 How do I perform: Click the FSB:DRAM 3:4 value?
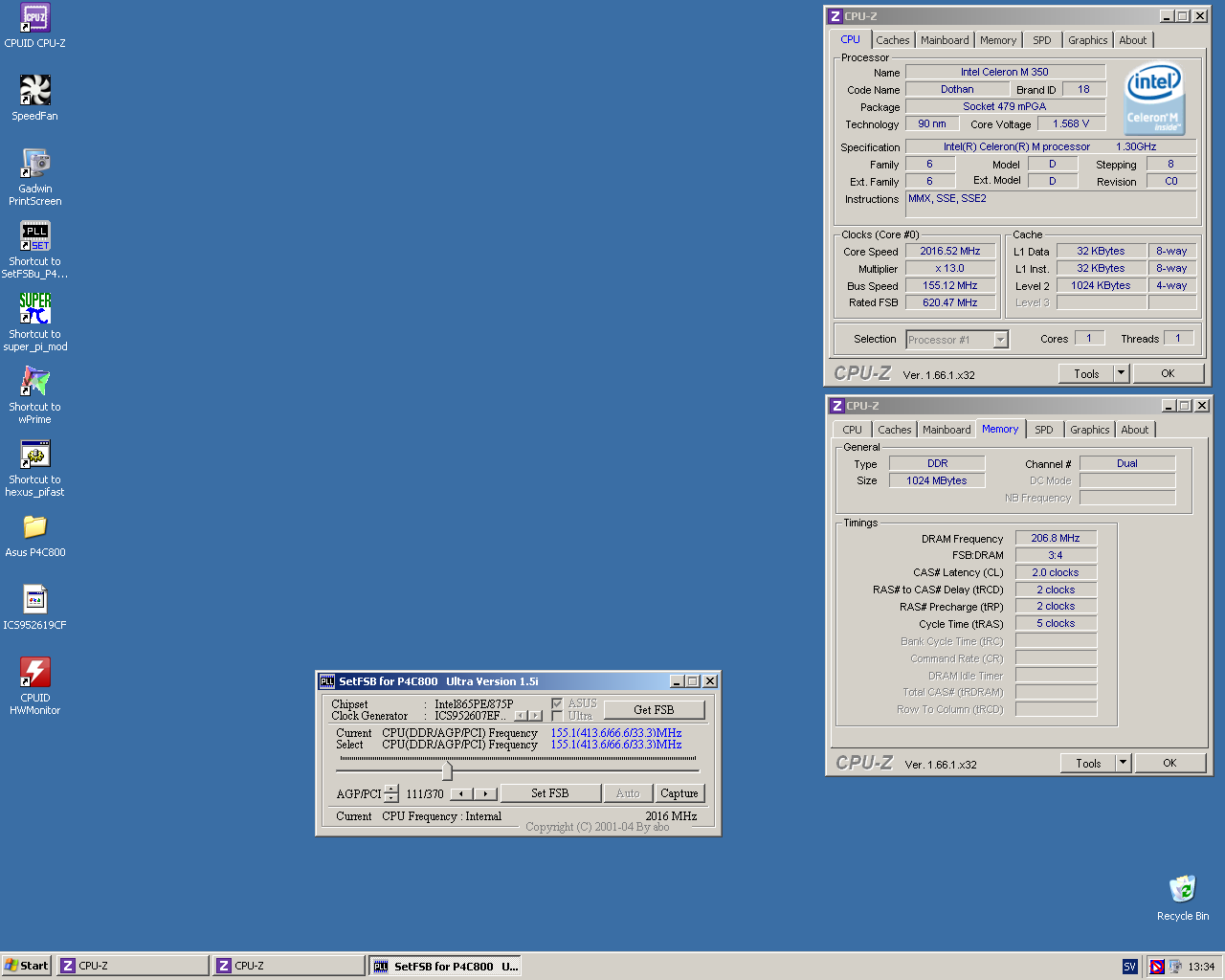1056,556
